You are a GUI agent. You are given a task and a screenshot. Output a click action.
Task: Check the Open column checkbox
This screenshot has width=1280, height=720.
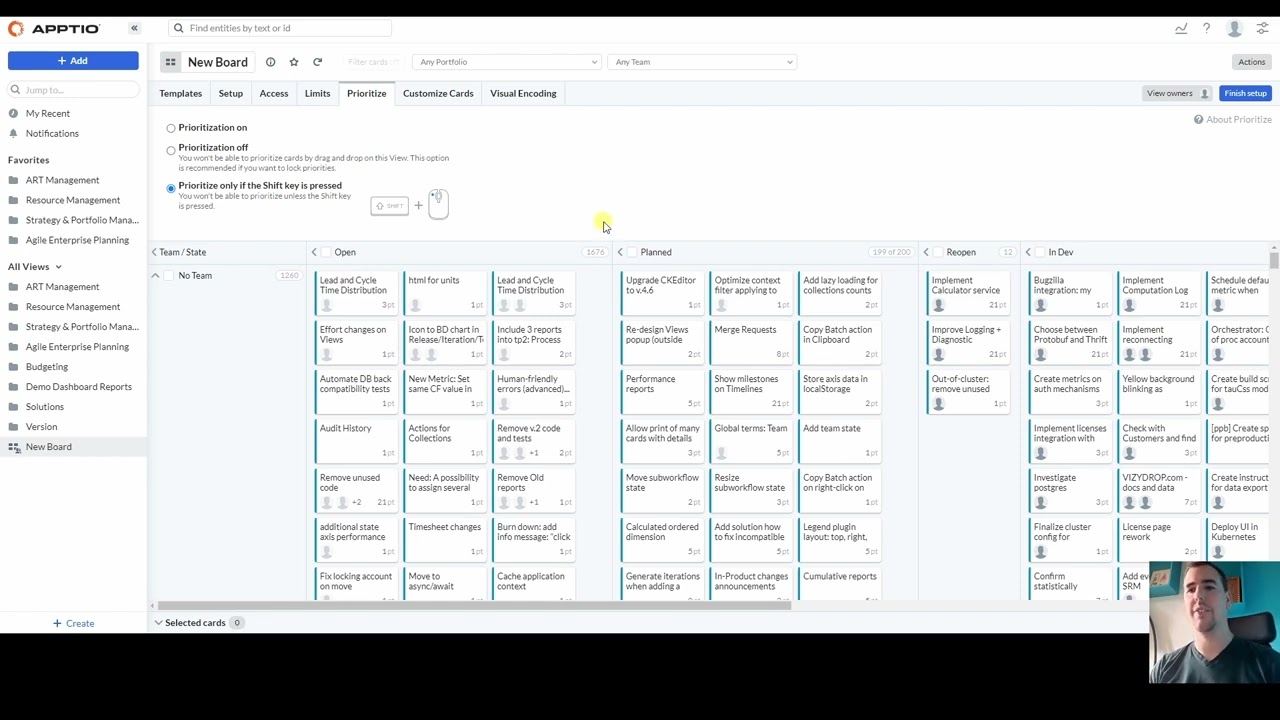327,252
